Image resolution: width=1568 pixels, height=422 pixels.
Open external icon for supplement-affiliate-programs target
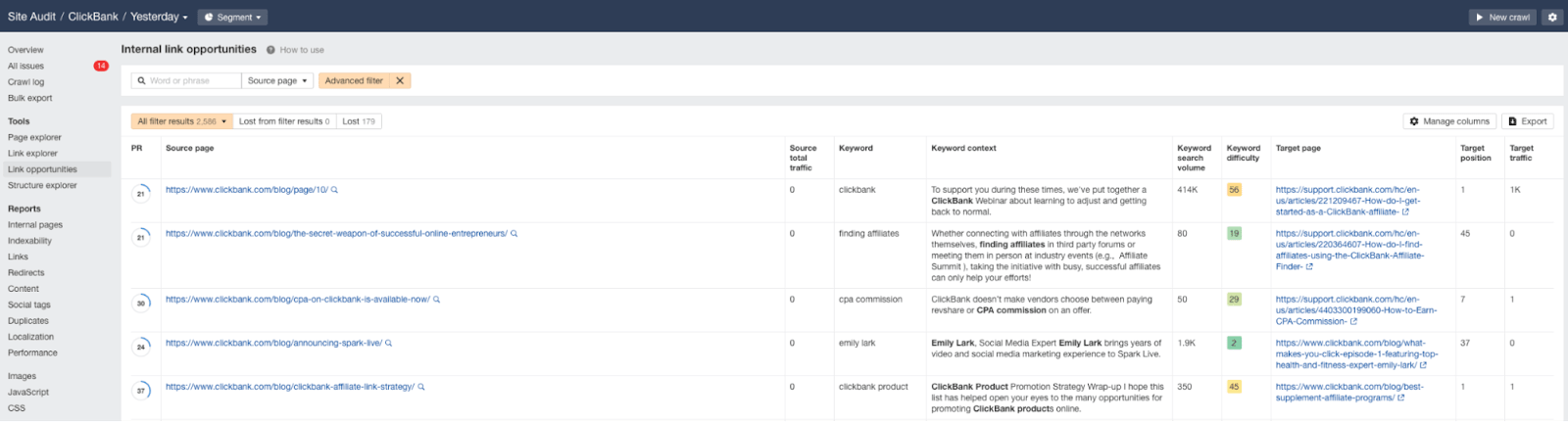point(1400,398)
